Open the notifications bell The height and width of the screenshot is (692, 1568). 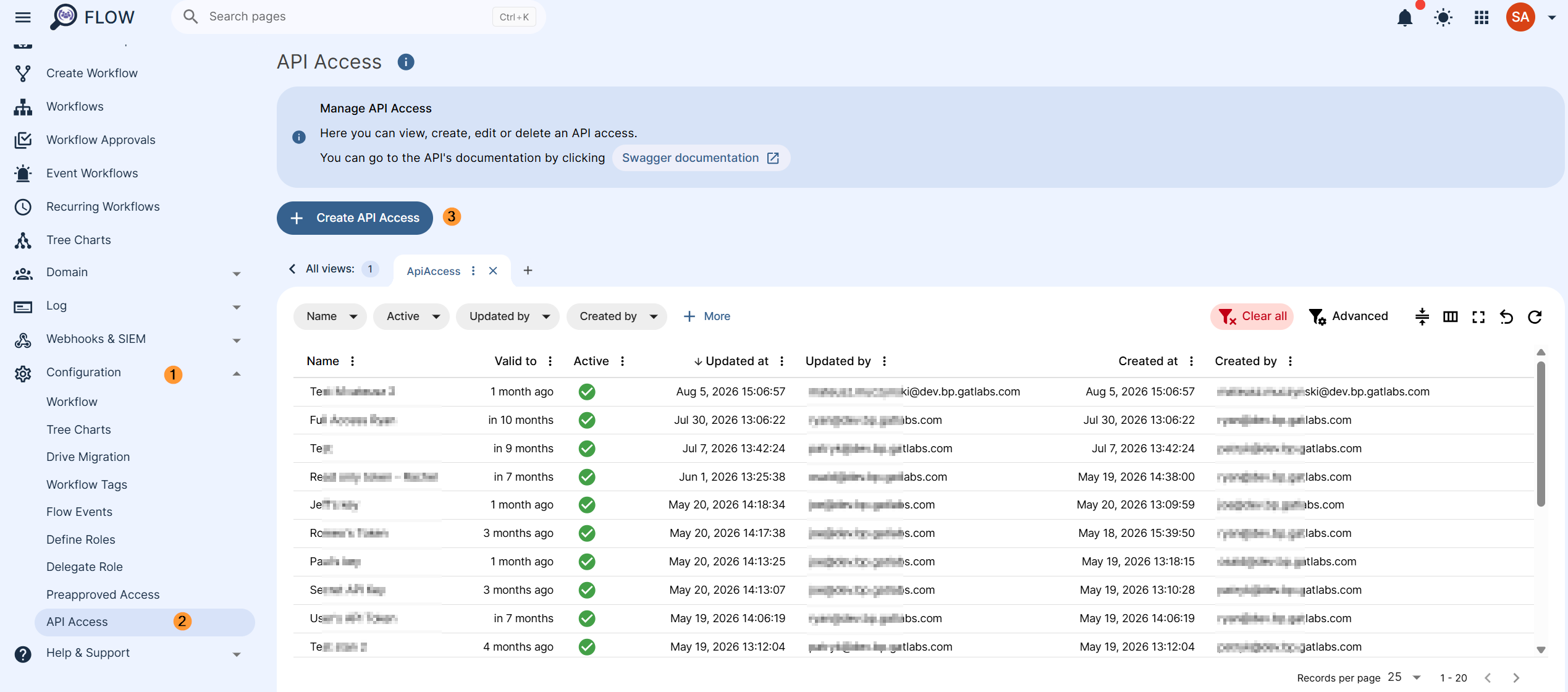pyautogui.click(x=1405, y=17)
